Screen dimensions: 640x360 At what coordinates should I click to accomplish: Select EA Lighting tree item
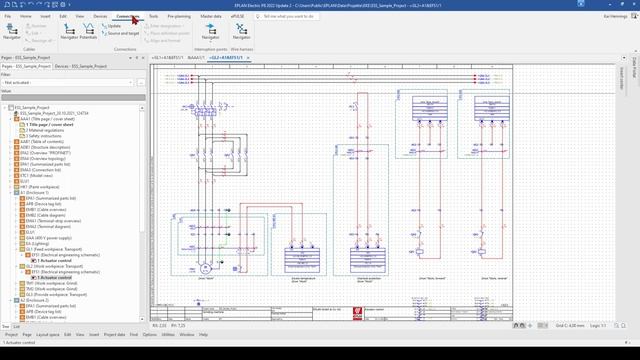(x=37, y=244)
